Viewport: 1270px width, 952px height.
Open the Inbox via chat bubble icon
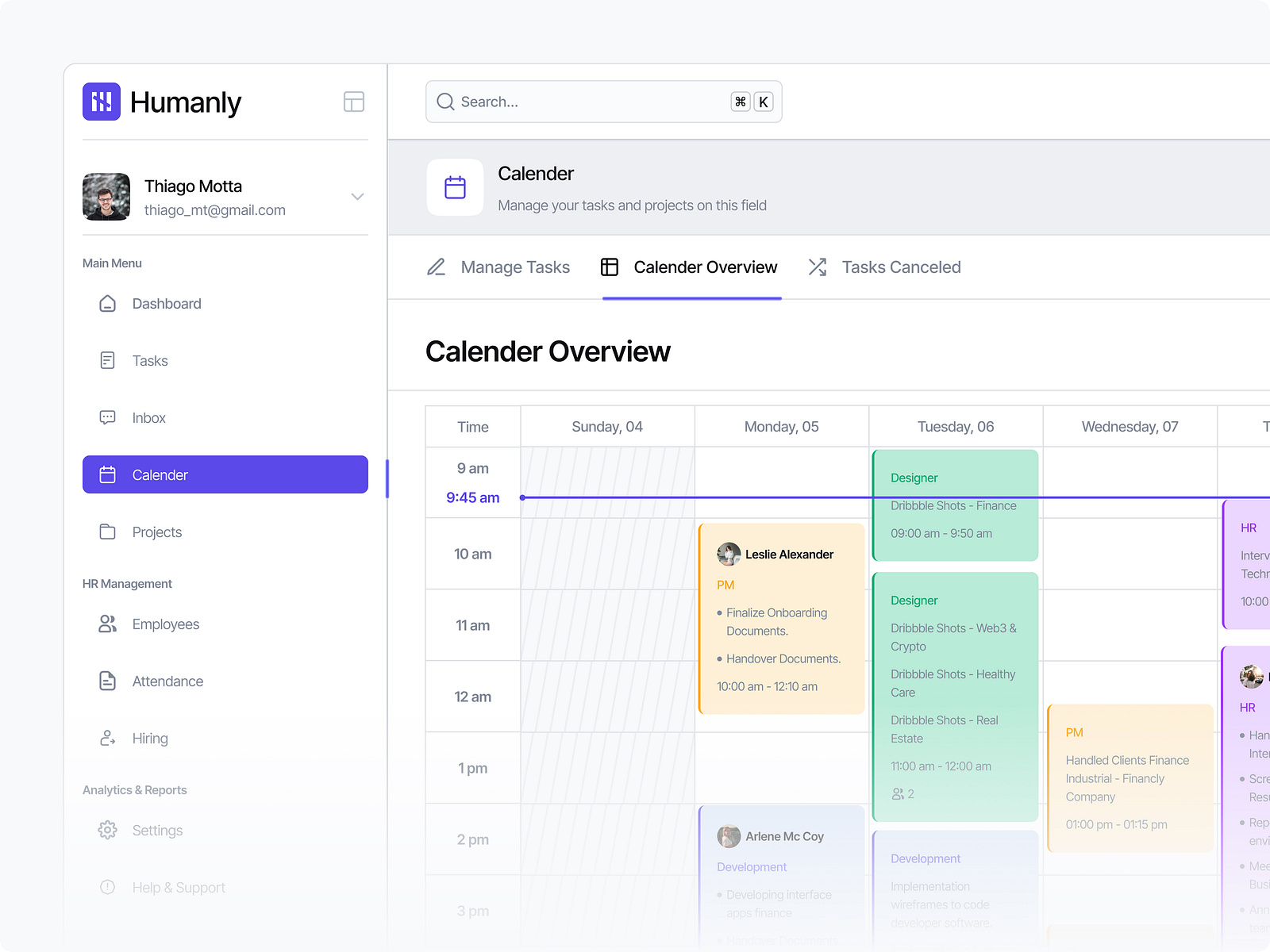pyautogui.click(x=107, y=417)
